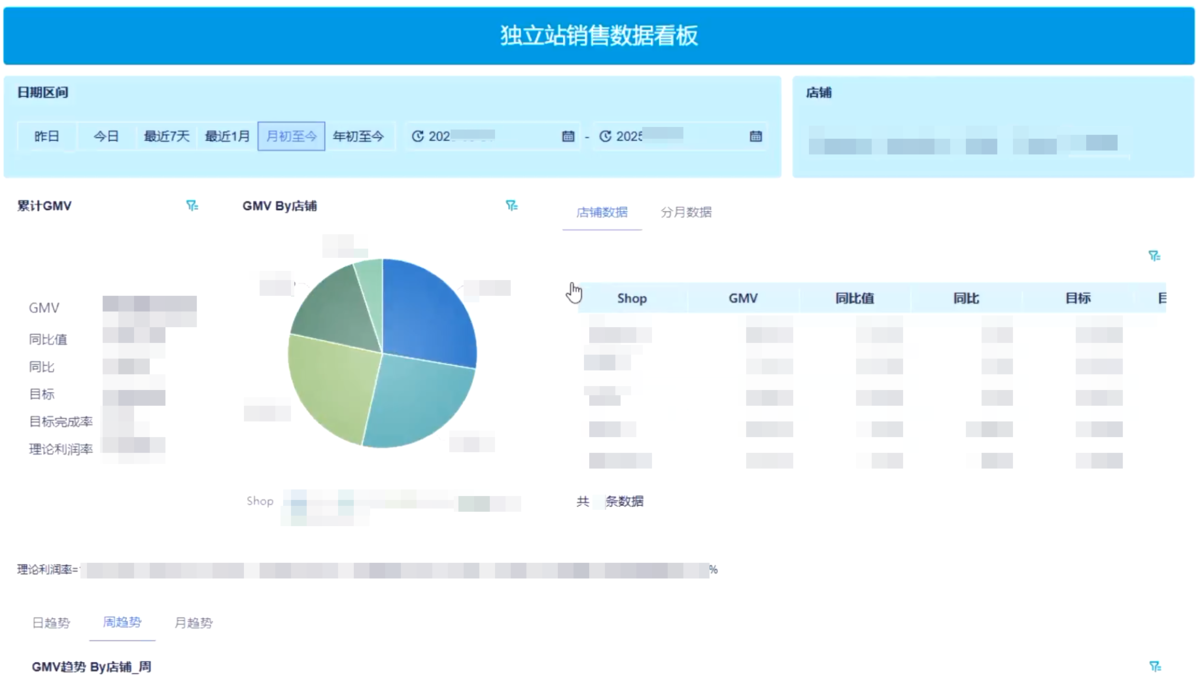Click the clock icon in the start date field
This screenshot has height=693, width=1200.
418,137
